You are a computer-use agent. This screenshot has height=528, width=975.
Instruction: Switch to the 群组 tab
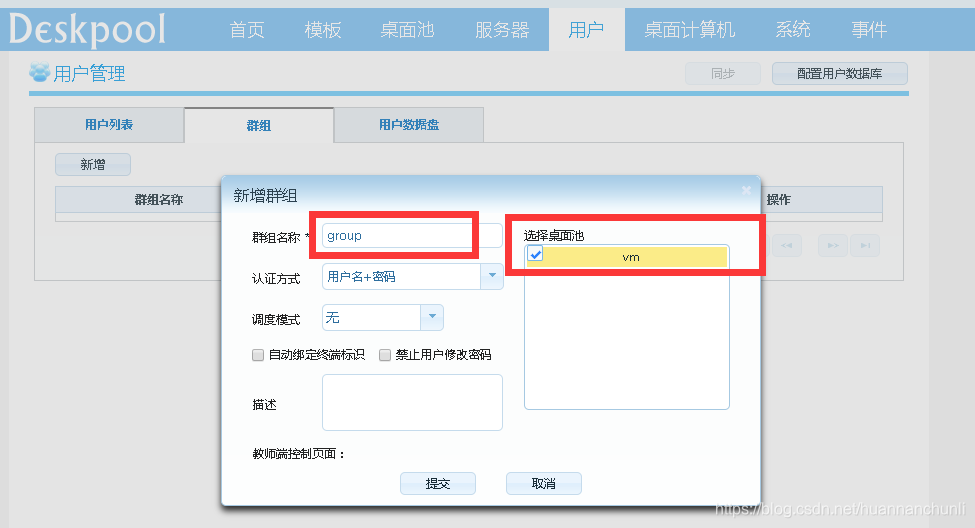[x=259, y=125]
